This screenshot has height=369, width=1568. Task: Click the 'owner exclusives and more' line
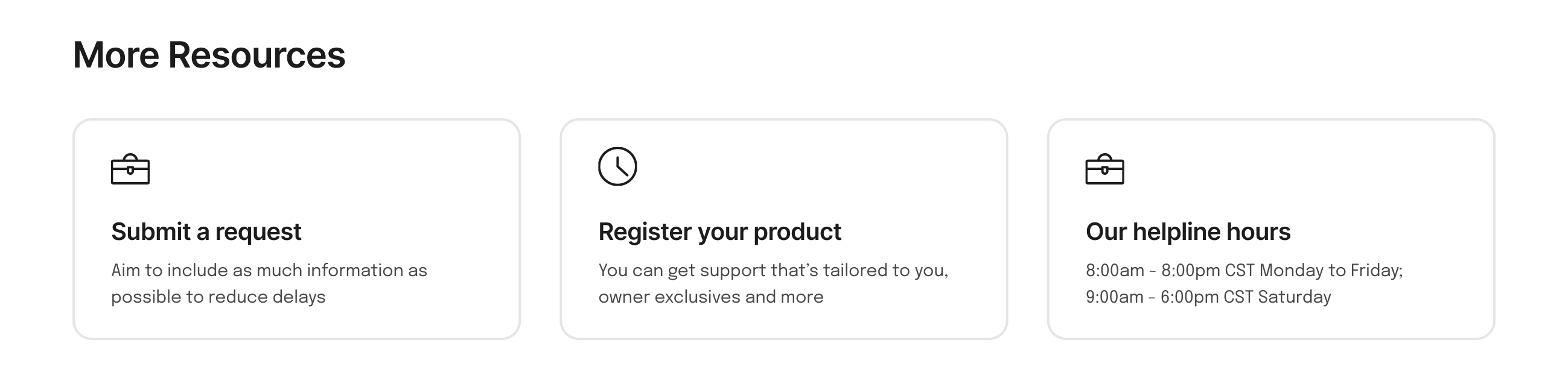tap(710, 297)
